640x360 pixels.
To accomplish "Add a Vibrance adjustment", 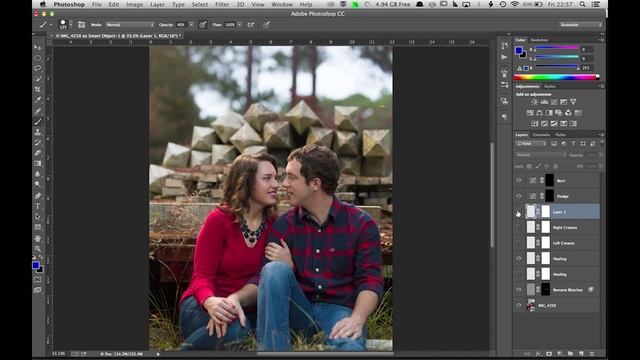I will tap(573, 102).
